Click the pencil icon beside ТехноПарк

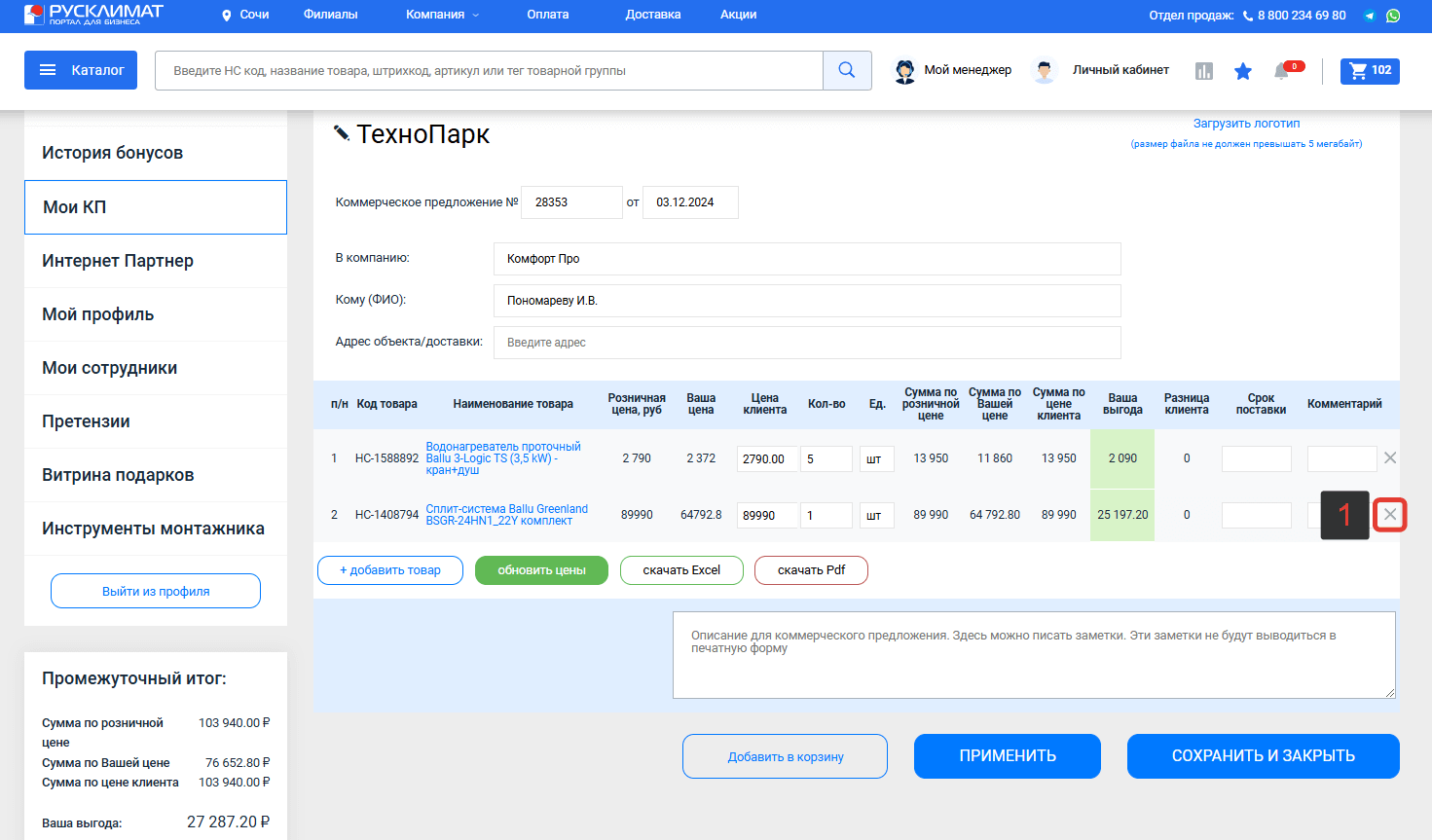point(342,133)
